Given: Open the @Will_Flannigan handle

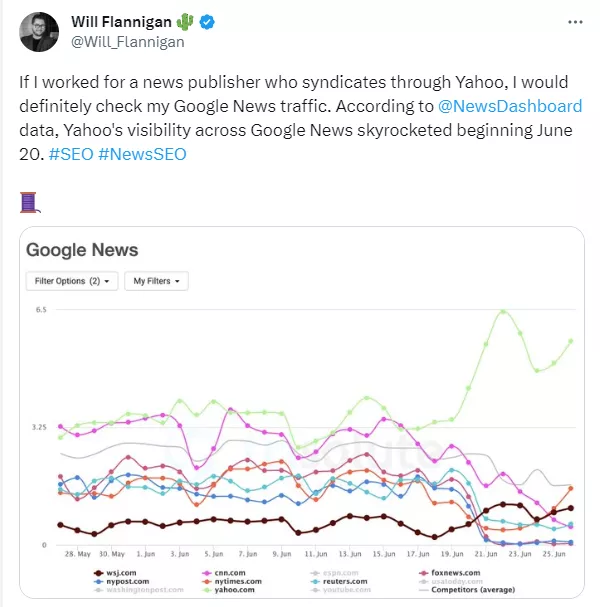Looking at the screenshot, I should pos(128,42).
